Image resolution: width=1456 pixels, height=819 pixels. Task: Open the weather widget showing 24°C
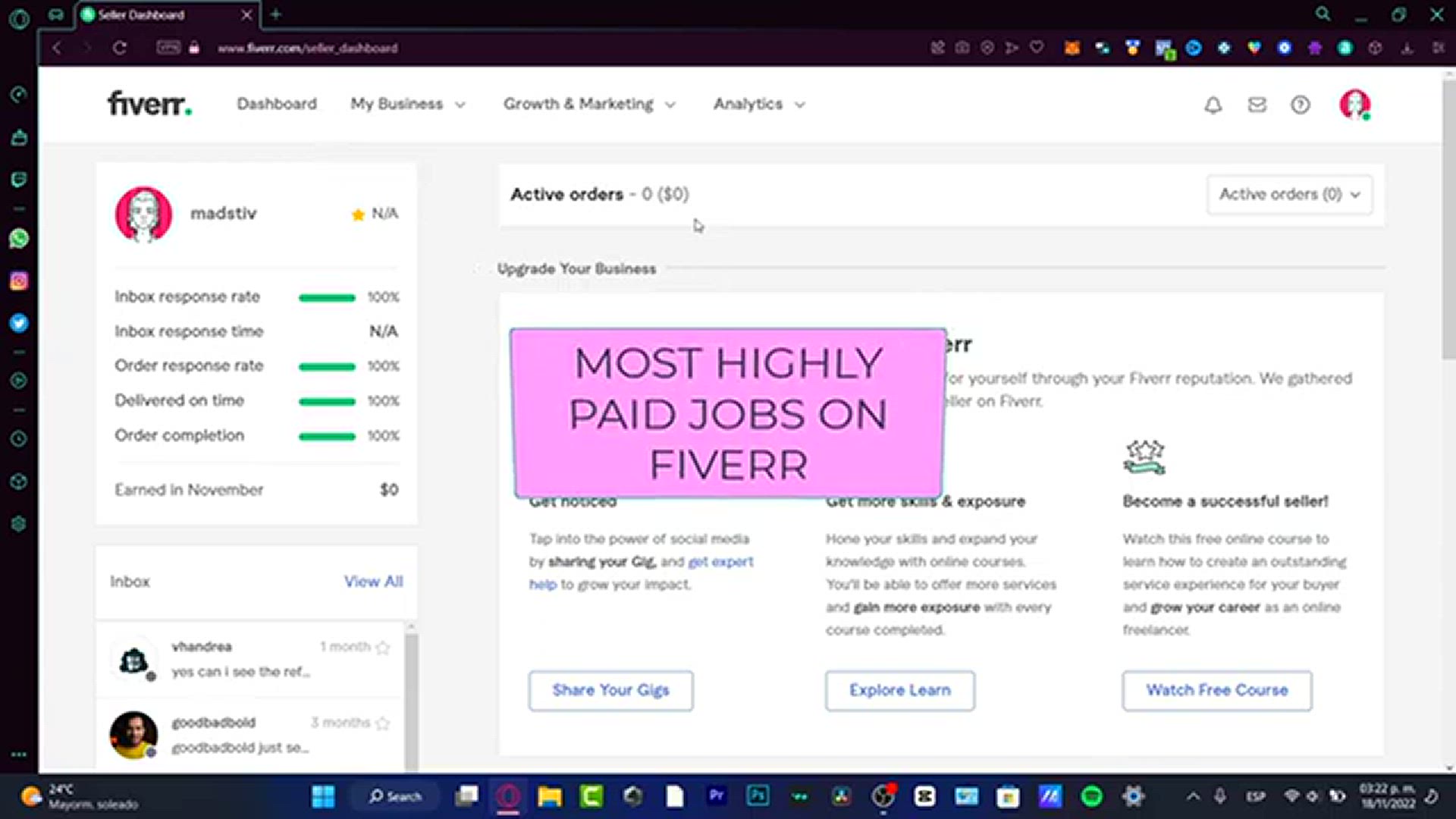point(80,796)
